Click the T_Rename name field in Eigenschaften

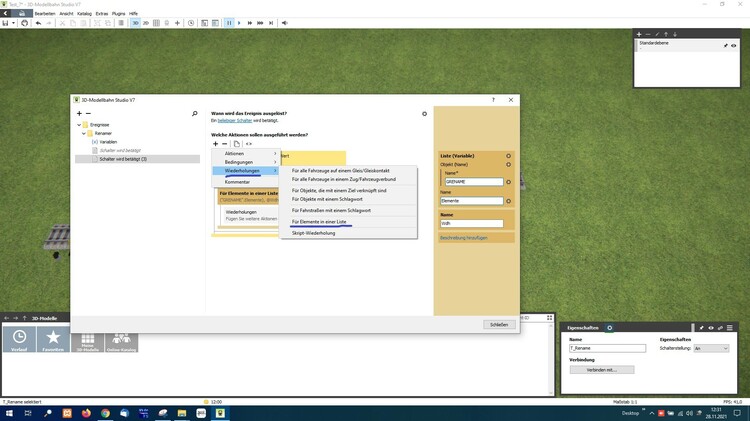point(607,348)
